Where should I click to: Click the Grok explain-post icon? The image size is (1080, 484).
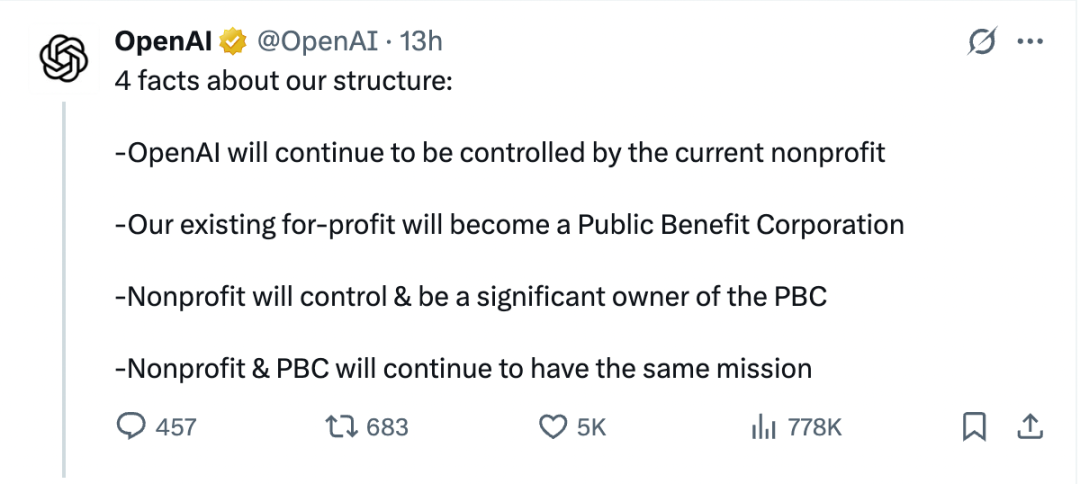pyautogui.click(x=981, y=42)
